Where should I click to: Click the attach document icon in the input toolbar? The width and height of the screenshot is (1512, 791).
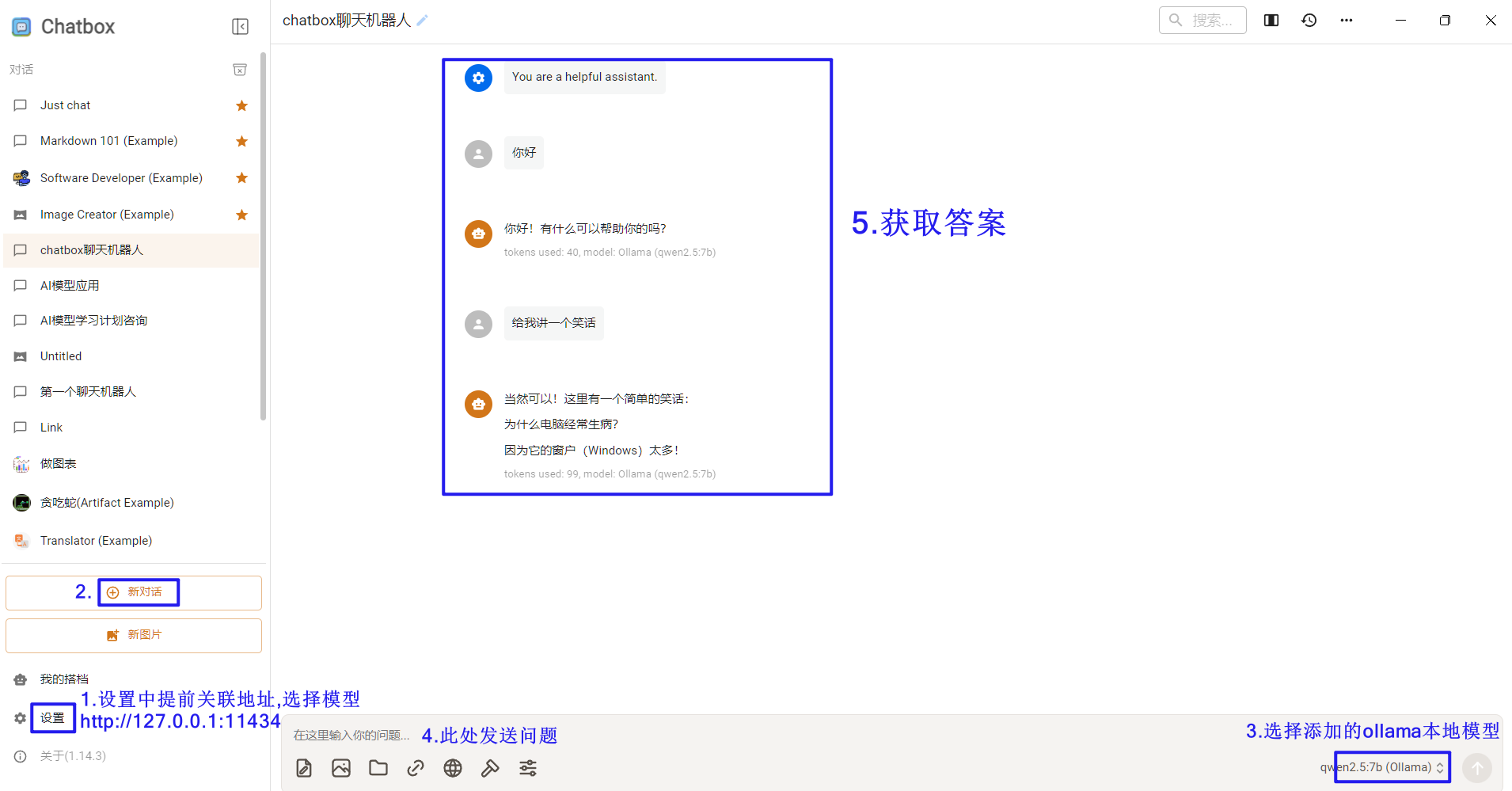[x=304, y=768]
